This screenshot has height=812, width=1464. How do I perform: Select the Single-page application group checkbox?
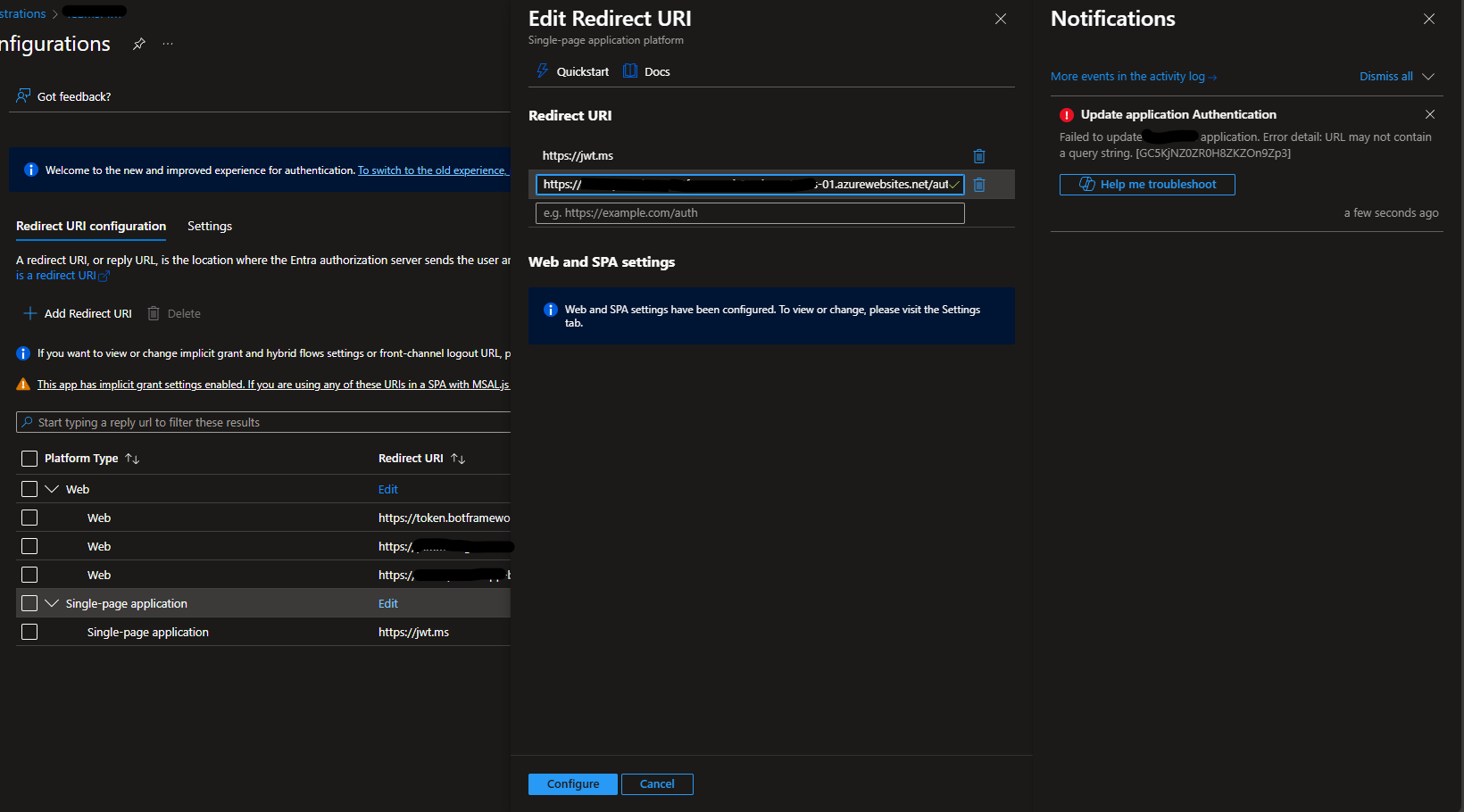pyautogui.click(x=29, y=603)
